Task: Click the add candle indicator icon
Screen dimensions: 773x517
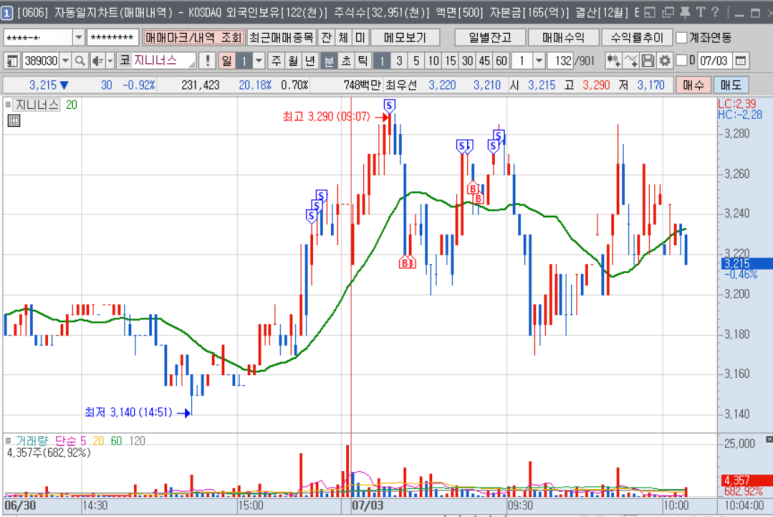Action: (614, 61)
